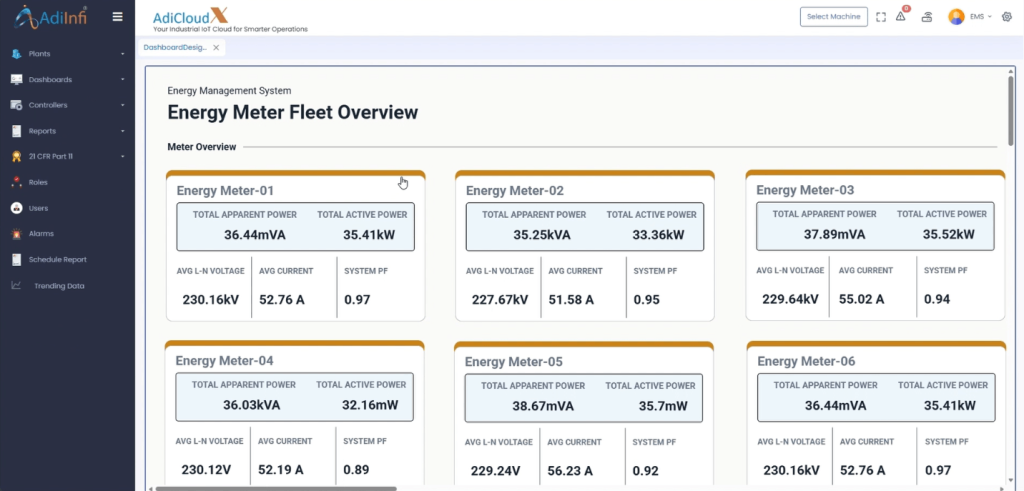Click Energy Meter-01's 36.44mVA value

[x=255, y=235]
